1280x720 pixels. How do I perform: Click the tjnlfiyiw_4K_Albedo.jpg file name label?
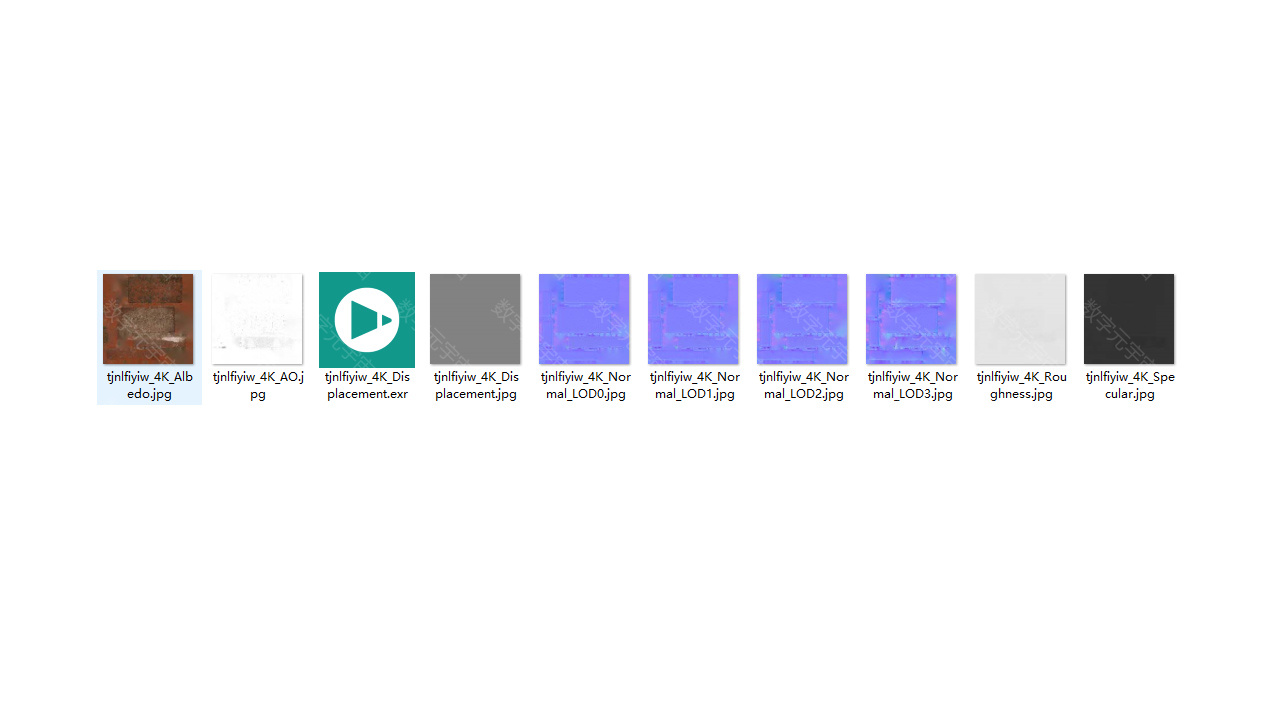150,385
